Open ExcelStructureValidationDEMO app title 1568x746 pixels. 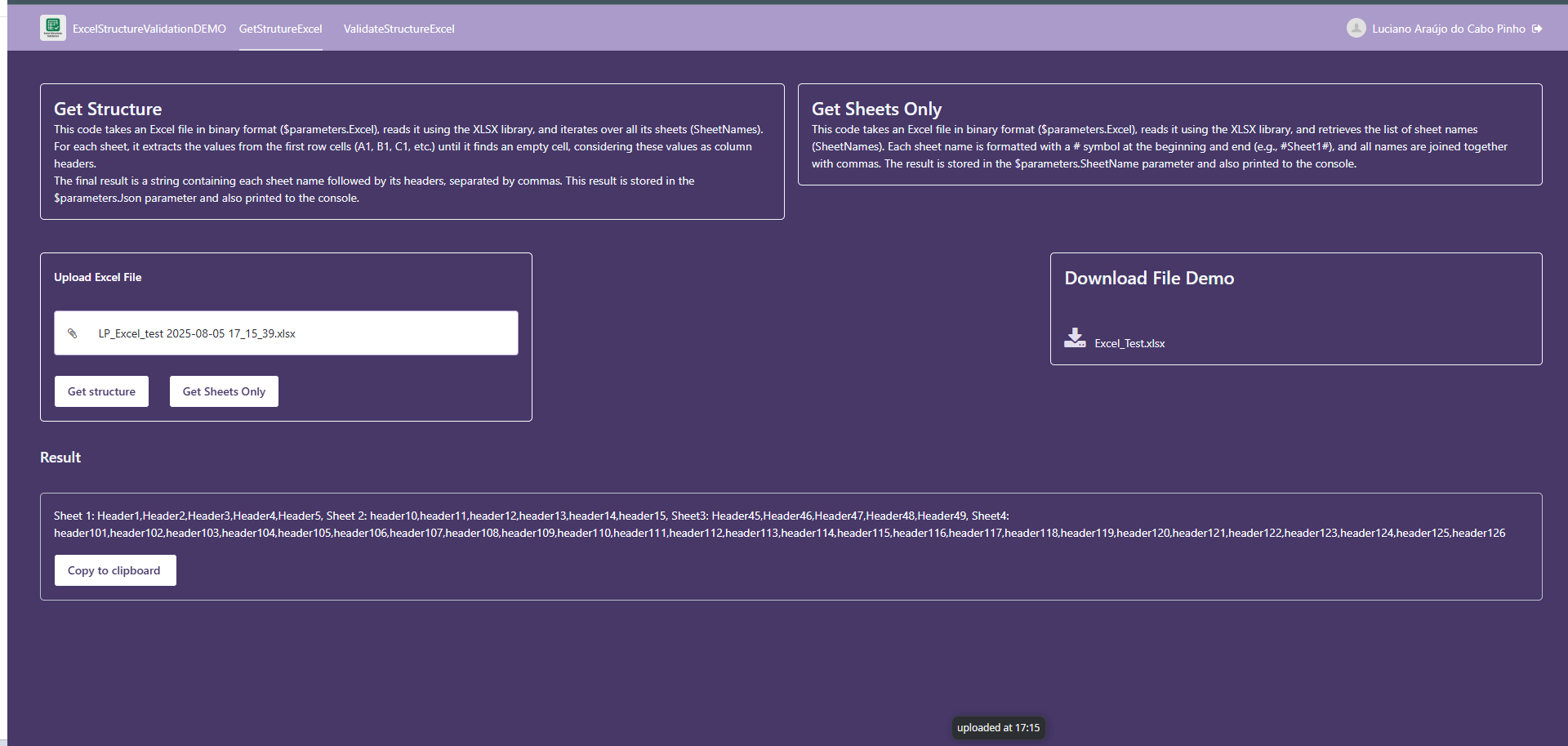pyautogui.click(x=149, y=29)
